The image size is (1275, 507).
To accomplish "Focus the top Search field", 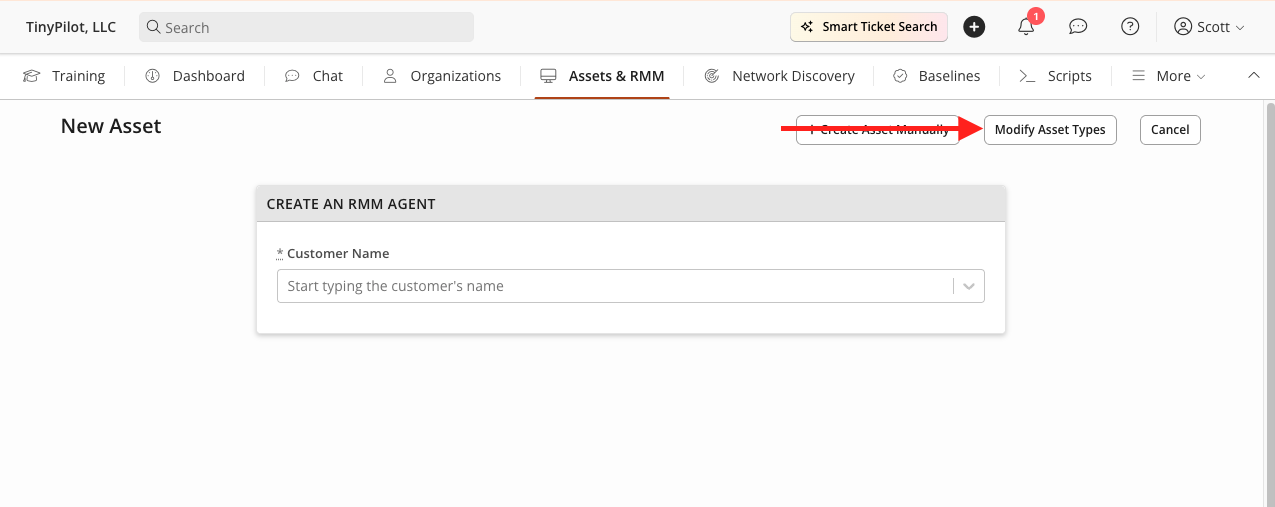I will 306,27.
